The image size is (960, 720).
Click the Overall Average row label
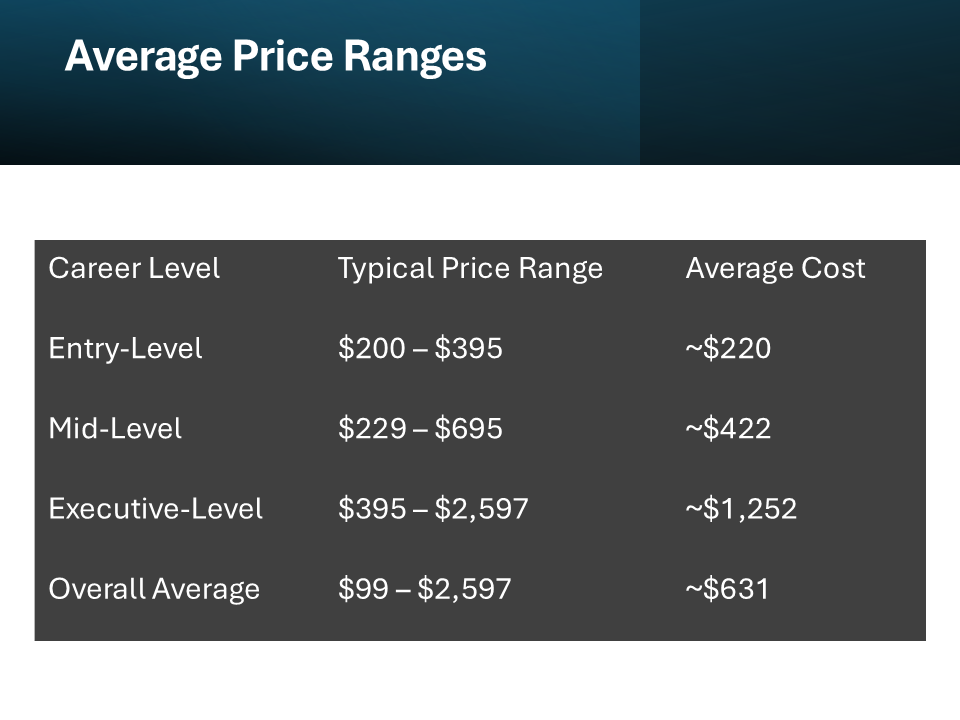154,590
